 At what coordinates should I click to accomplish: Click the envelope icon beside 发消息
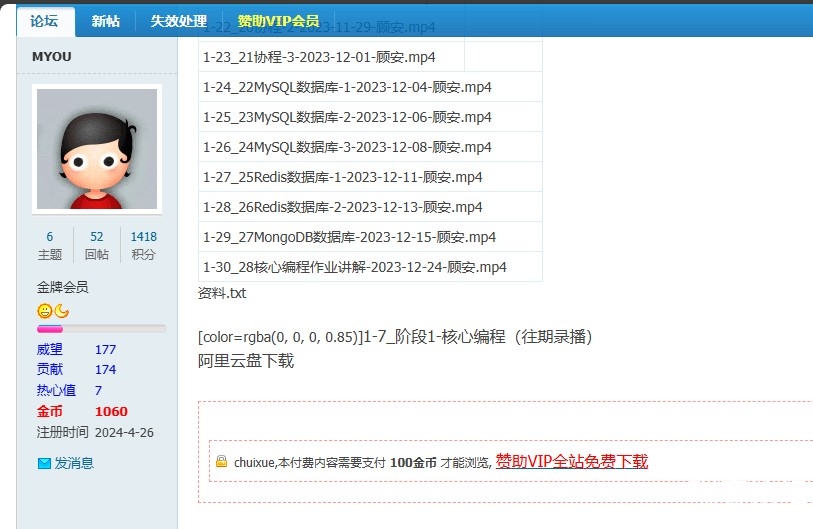point(44,463)
